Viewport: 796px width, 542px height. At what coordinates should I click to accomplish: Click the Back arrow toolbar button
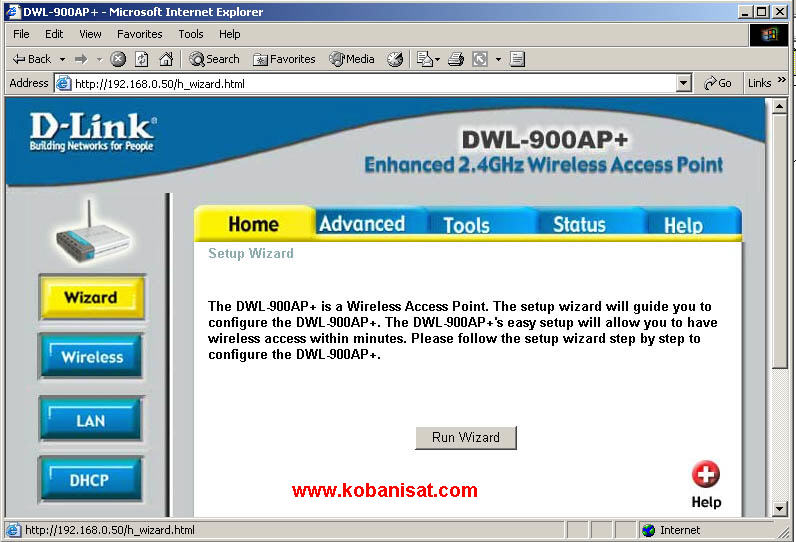31,59
